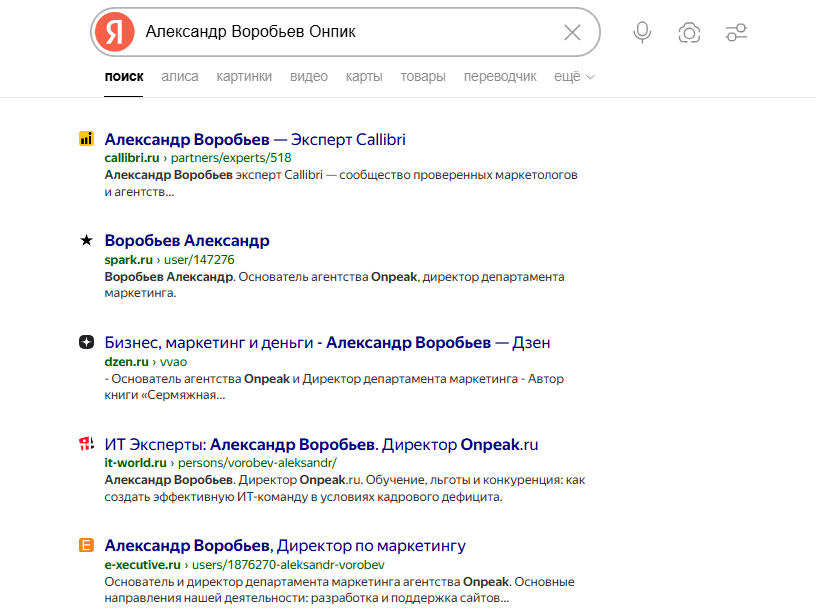Click the Callibri site favicon
Viewport: 816px width, 612px height.
coord(86,139)
